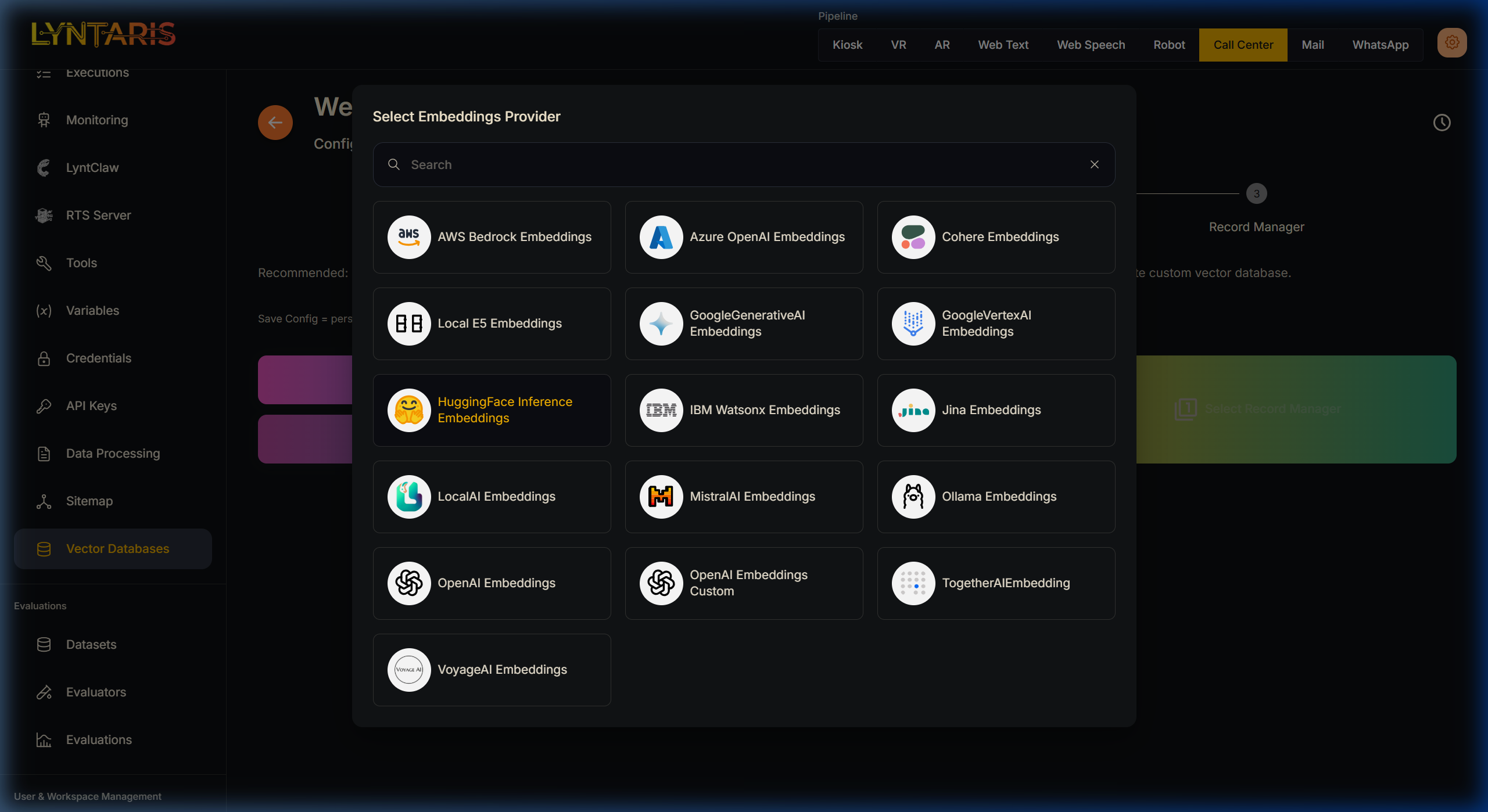Open the Web Speech pipeline tab
The height and width of the screenshot is (812, 1488).
pyautogui.click(x=1091, y=45)
